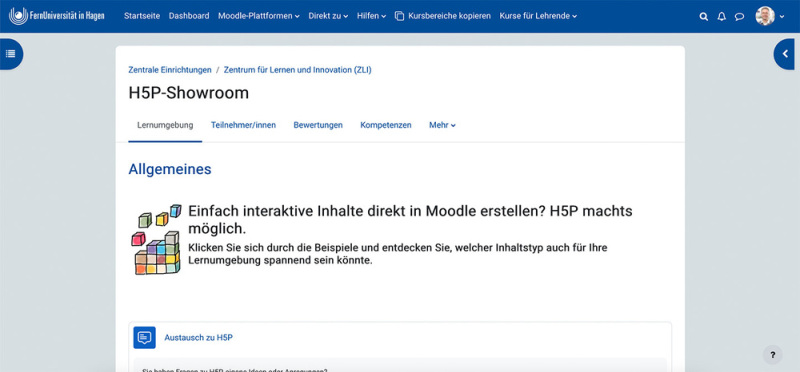This screenshot has width=800, height=372.
Task: Expand the Mehr tab dropdown
Action: [442, 125]
